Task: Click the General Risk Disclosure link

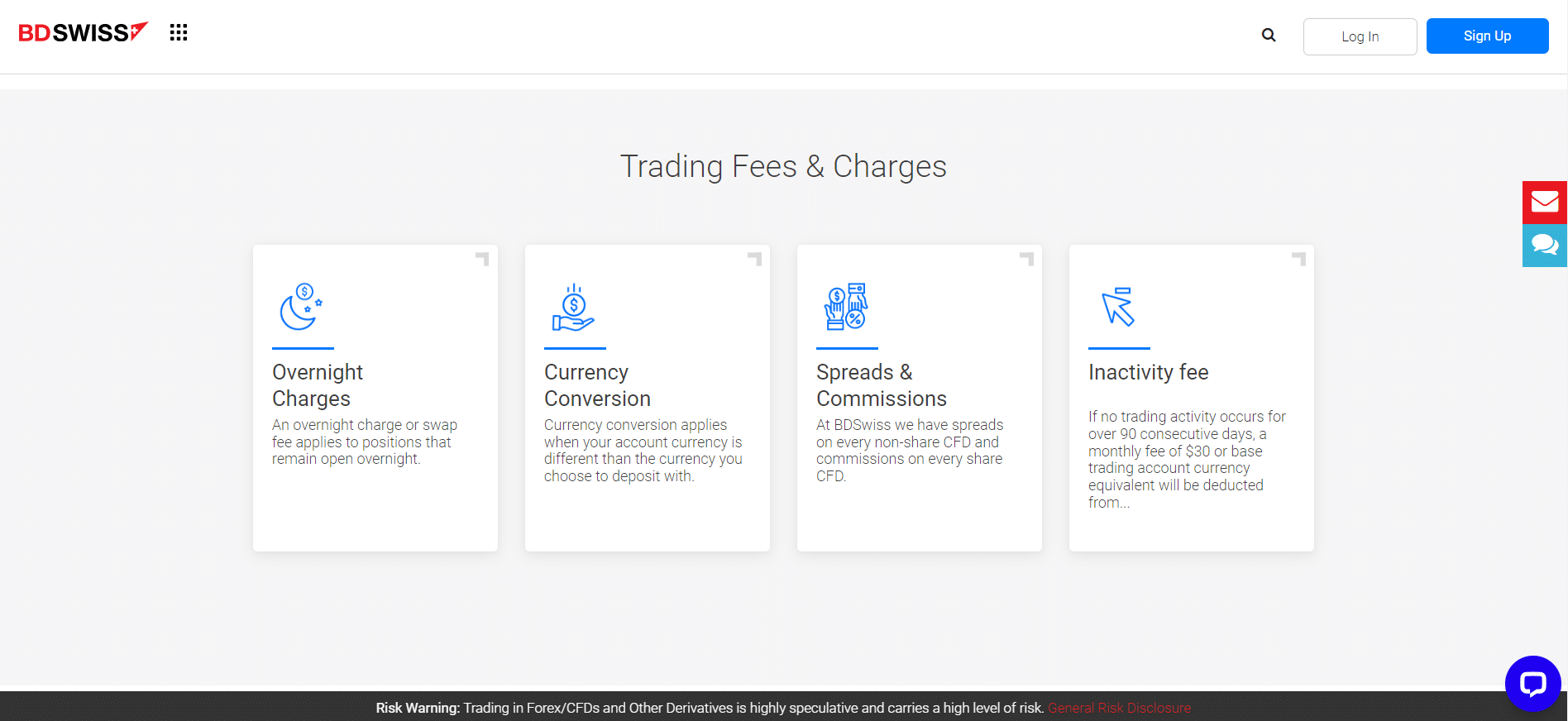Action: point(1119,708)
